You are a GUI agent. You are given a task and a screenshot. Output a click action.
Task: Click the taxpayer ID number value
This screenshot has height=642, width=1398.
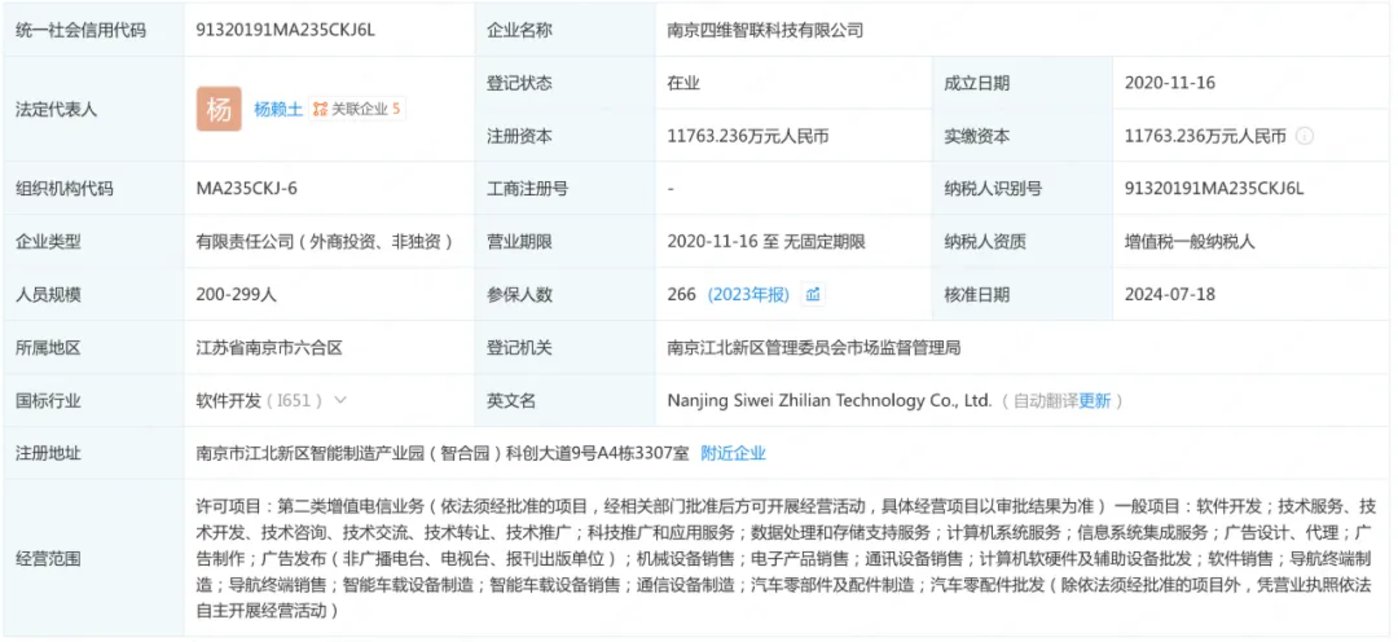[1214, 188]
